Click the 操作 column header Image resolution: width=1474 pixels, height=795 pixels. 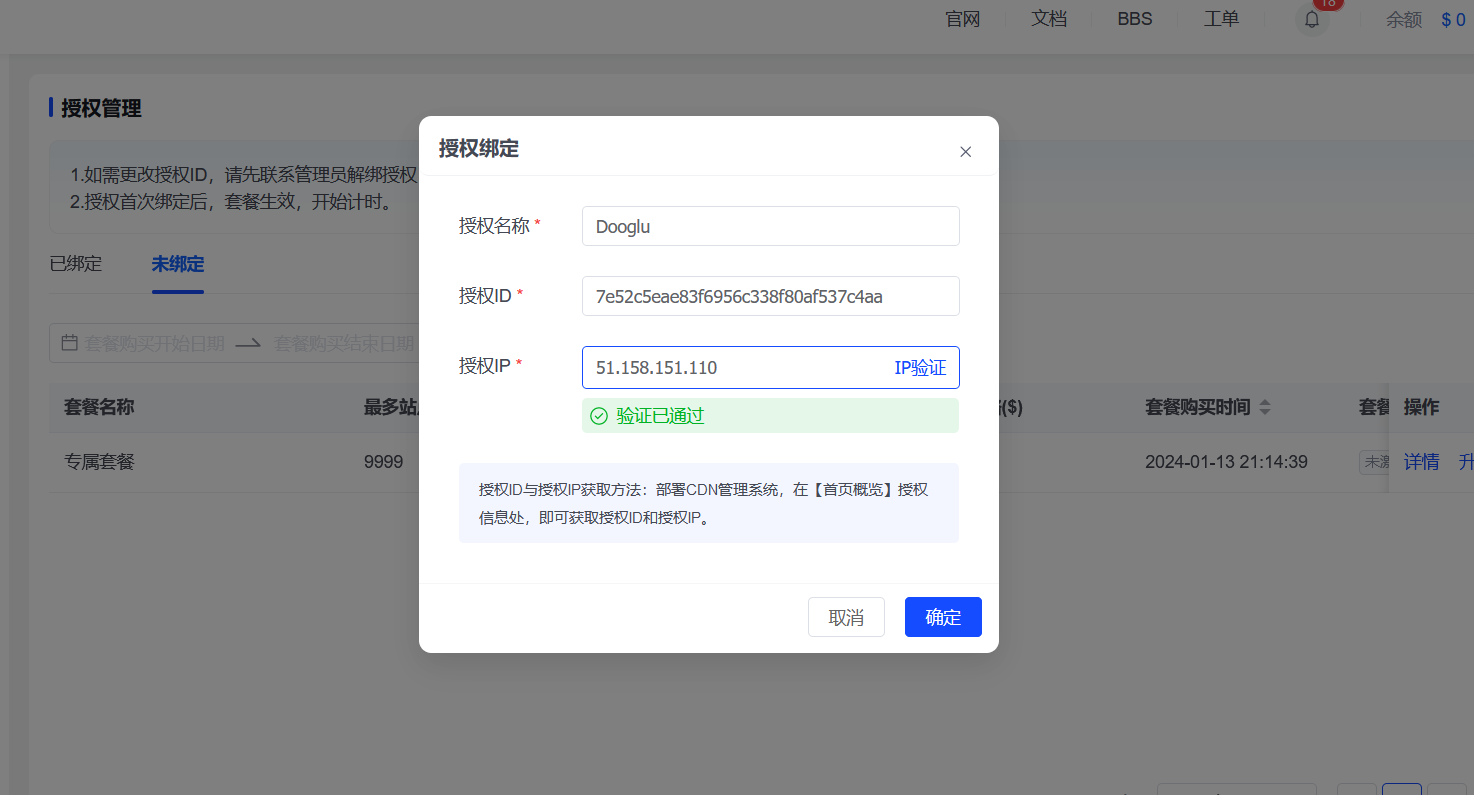point(1421,407)
